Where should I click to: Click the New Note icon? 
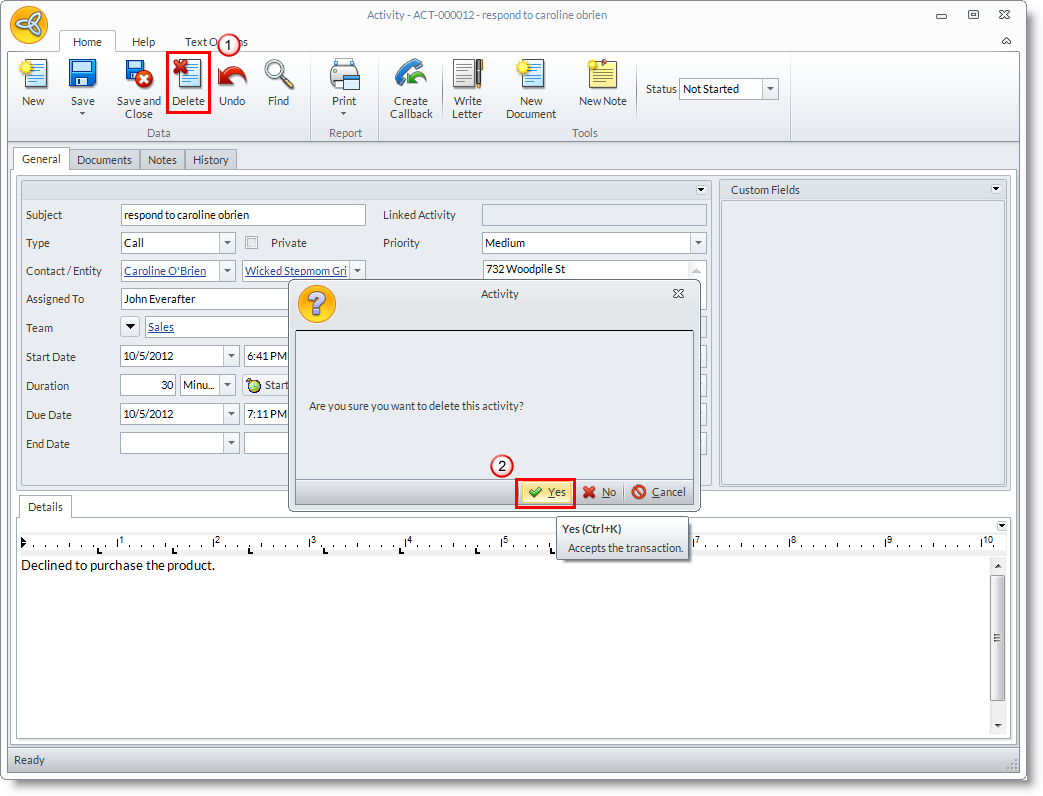point(602,77)
